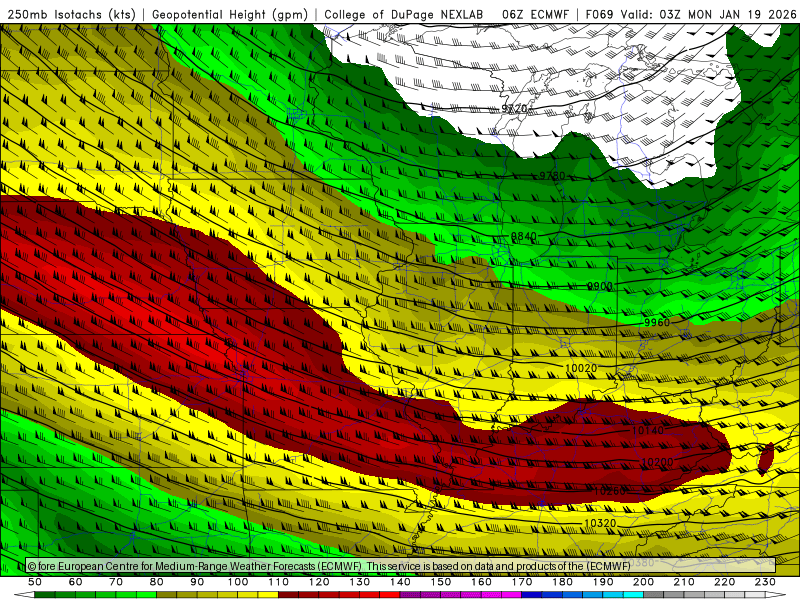The image size is (800, 600).
Task: Click the 10140 height contour label
Action: point(648,431)
